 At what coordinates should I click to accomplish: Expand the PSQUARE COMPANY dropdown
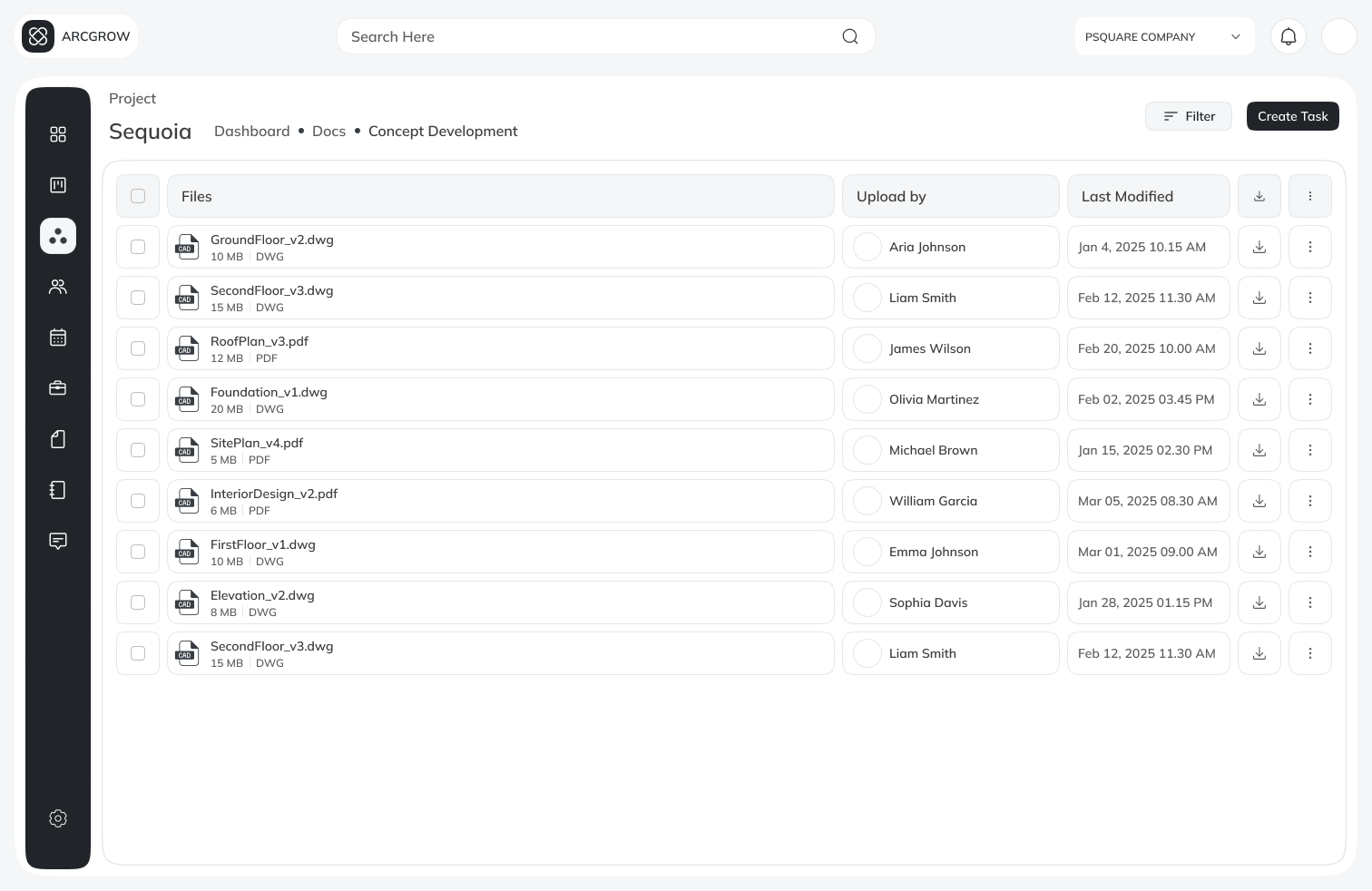pos(1163,37)
